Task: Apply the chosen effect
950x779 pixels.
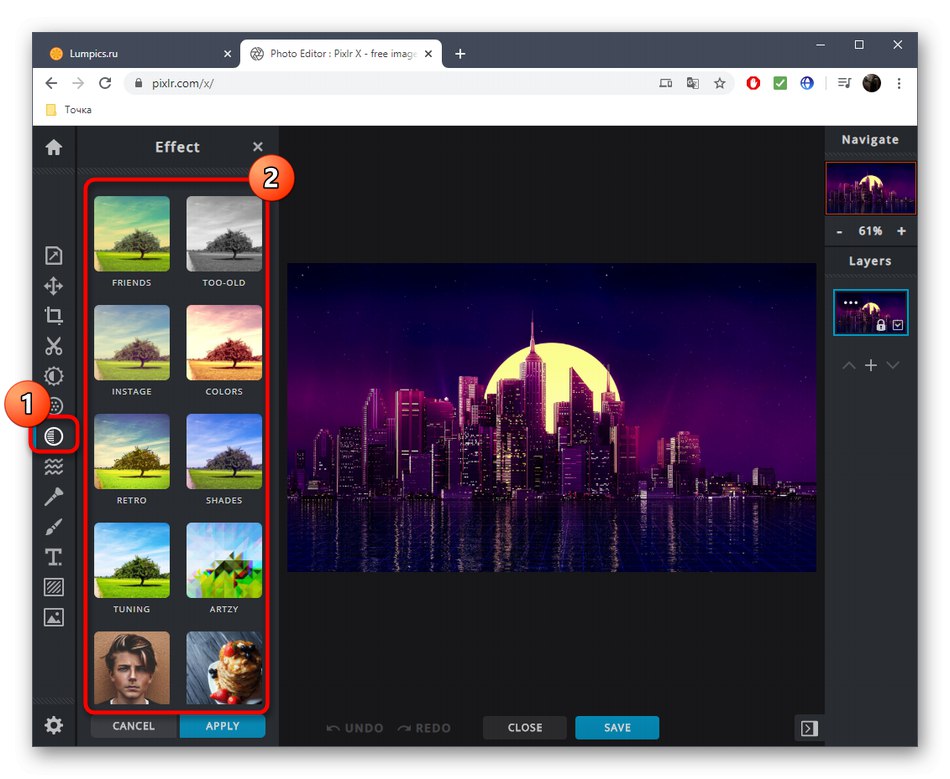Action: (x=222, y=726)
